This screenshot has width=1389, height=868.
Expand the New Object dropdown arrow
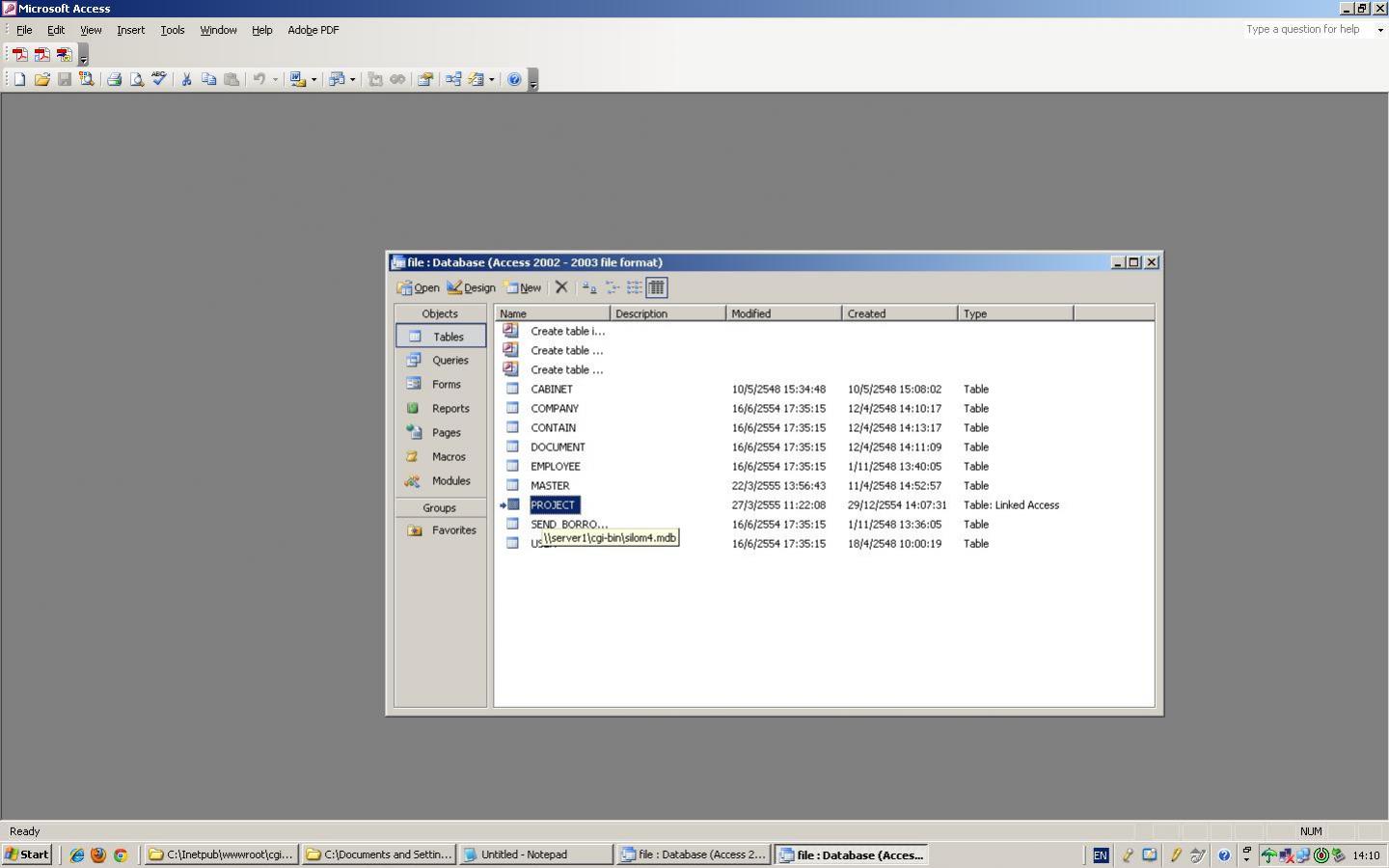click(492, 80)
